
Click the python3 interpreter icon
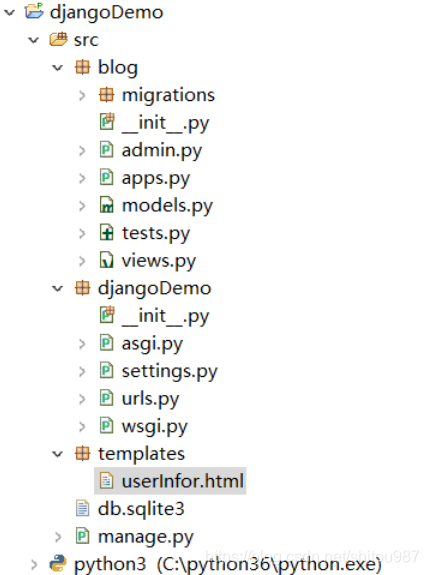[x=58, y=564]
